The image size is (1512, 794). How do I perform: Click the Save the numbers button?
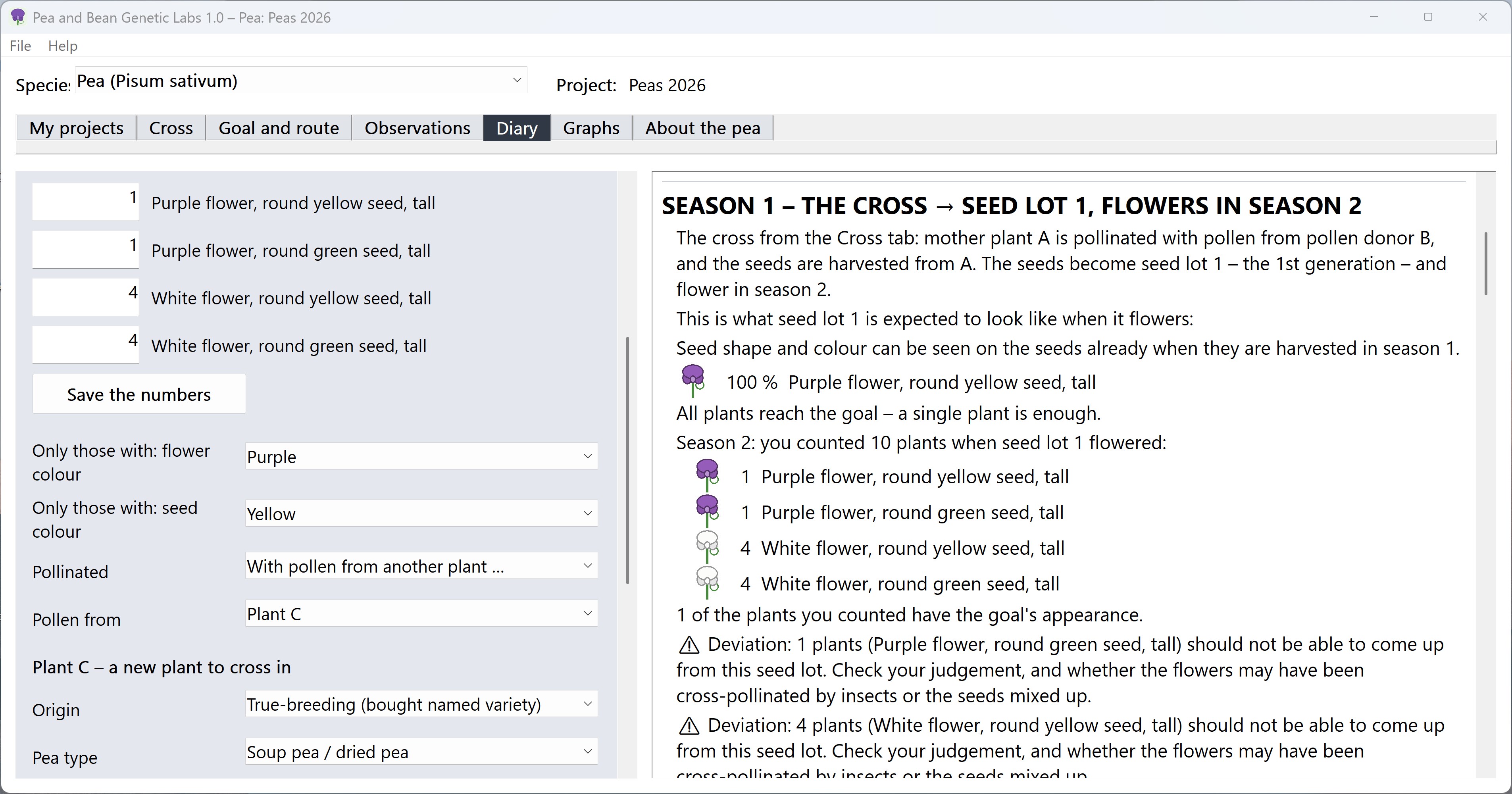(139, 394)
